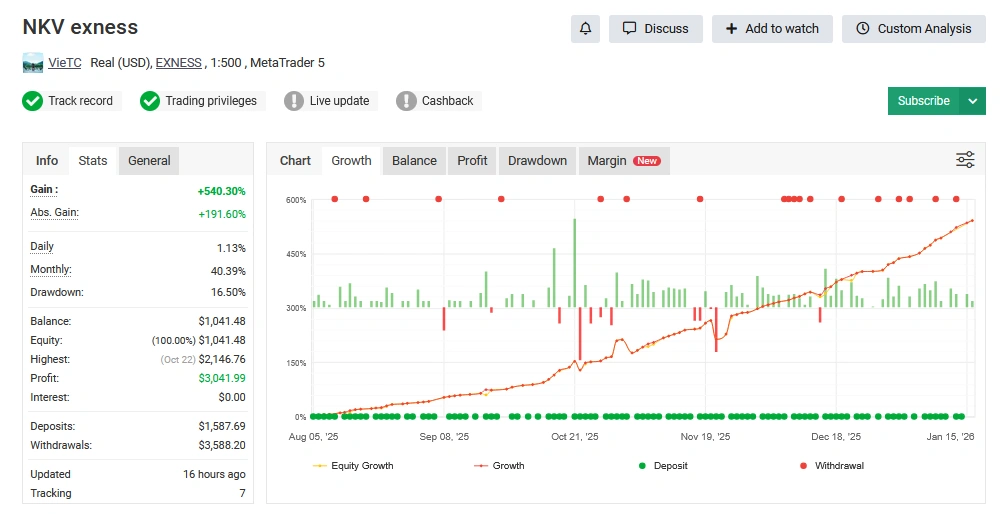Click the Add to watch button
This screenshot has width=1006, height=514.
coord(771,29)
